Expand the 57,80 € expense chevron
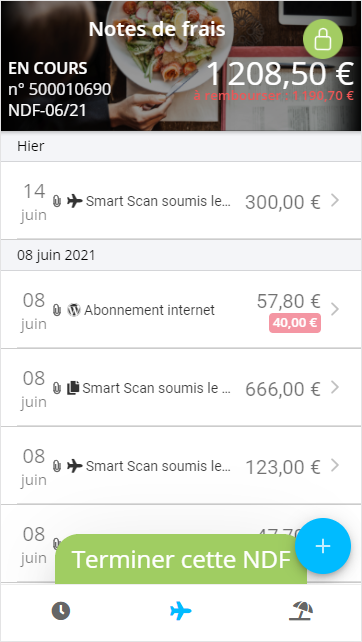 point(335,310)
